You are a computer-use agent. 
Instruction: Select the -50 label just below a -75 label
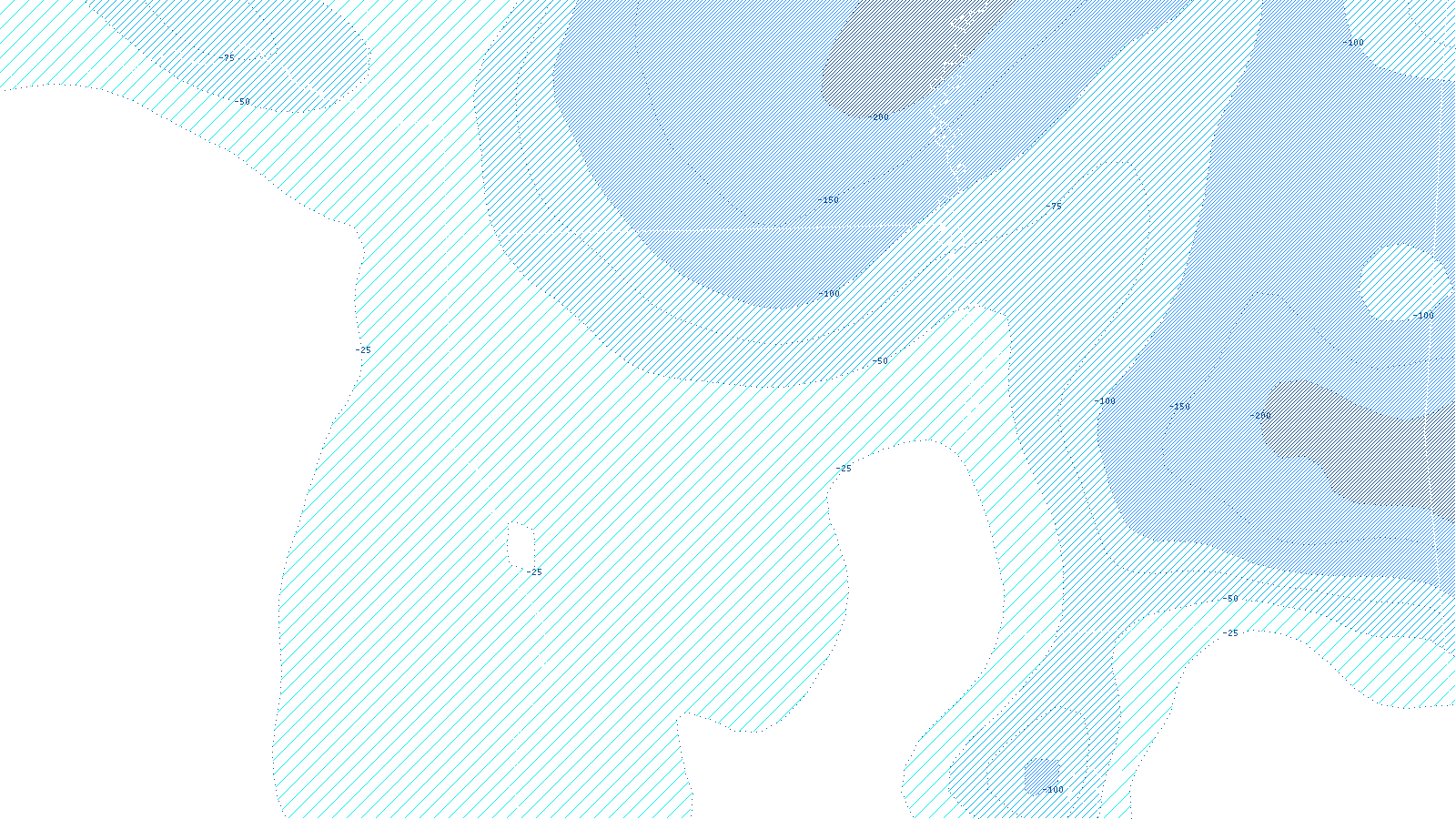click(241, 102)
